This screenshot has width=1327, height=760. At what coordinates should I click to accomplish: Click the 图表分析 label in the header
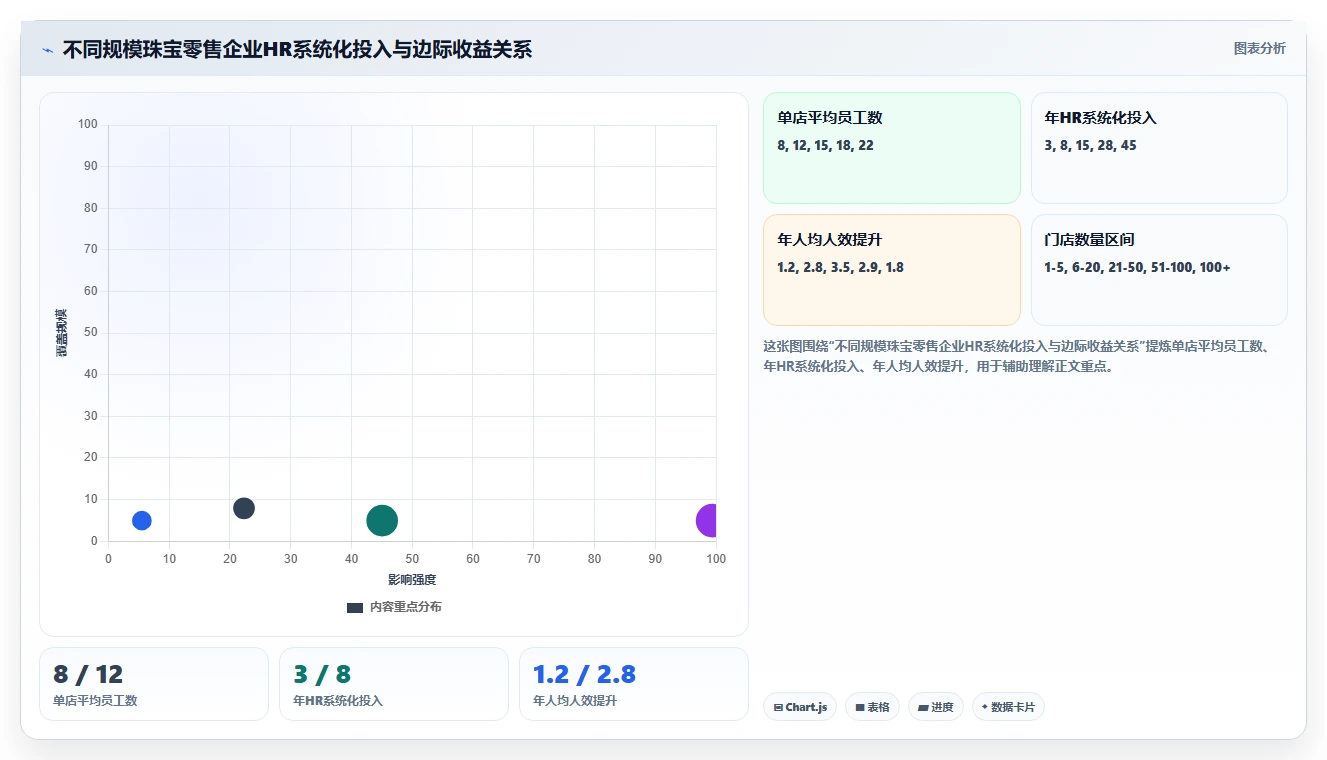click(1259, 48)
